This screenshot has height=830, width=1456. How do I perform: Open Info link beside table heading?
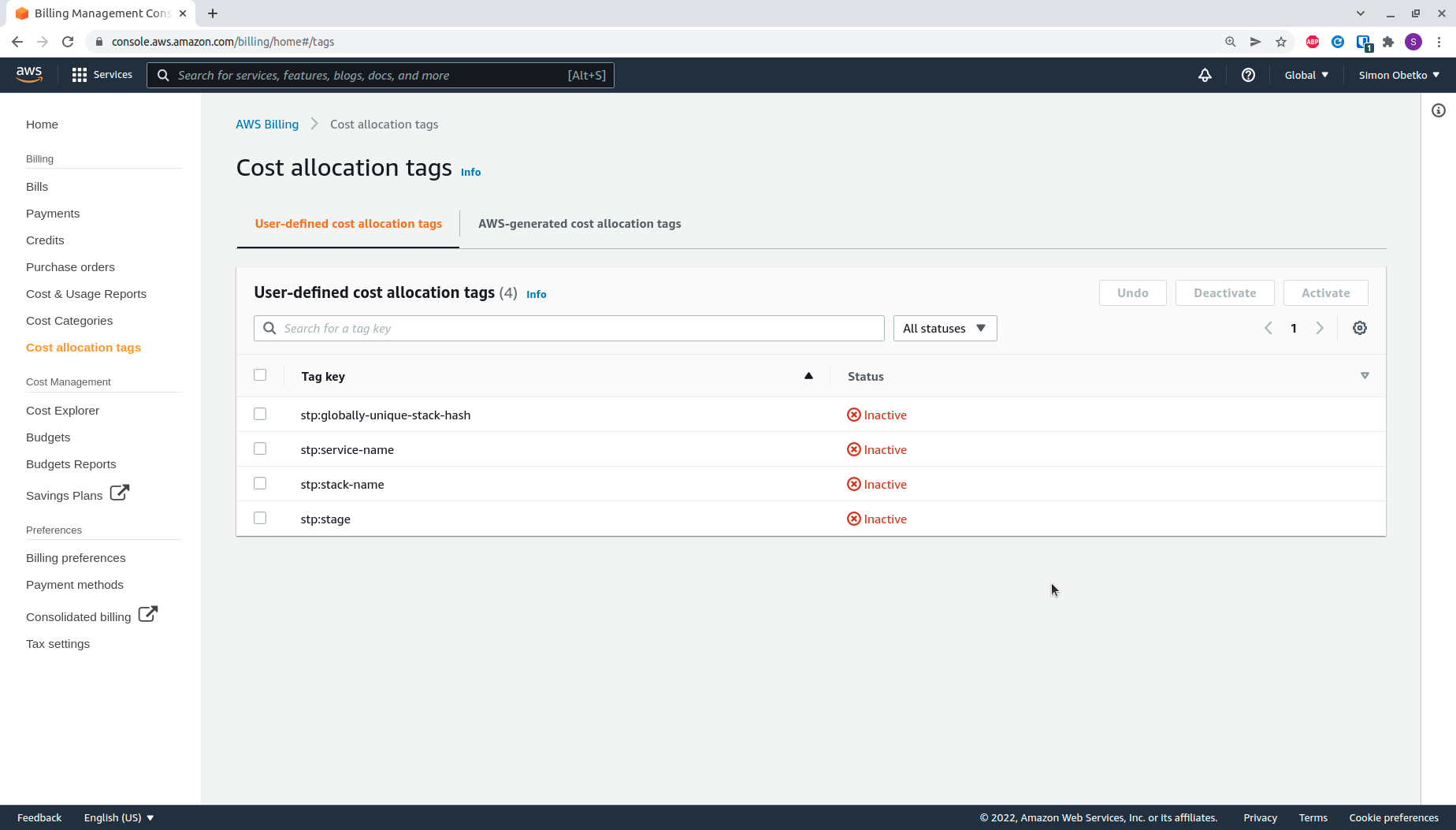(536, 294)
